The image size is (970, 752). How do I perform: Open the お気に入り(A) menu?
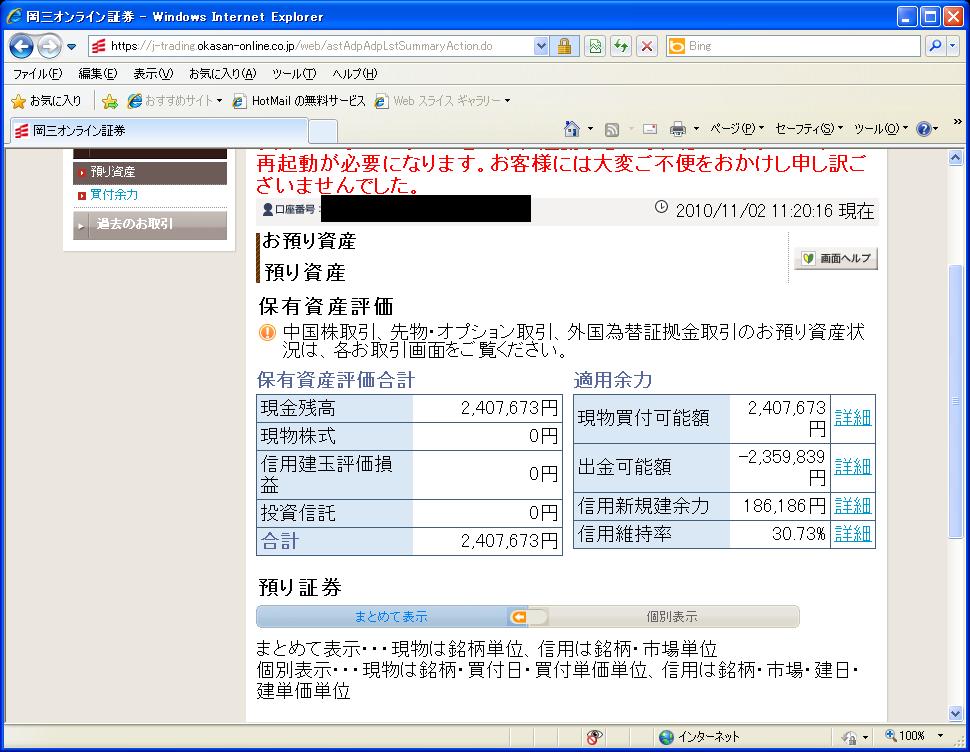[222, 74]
